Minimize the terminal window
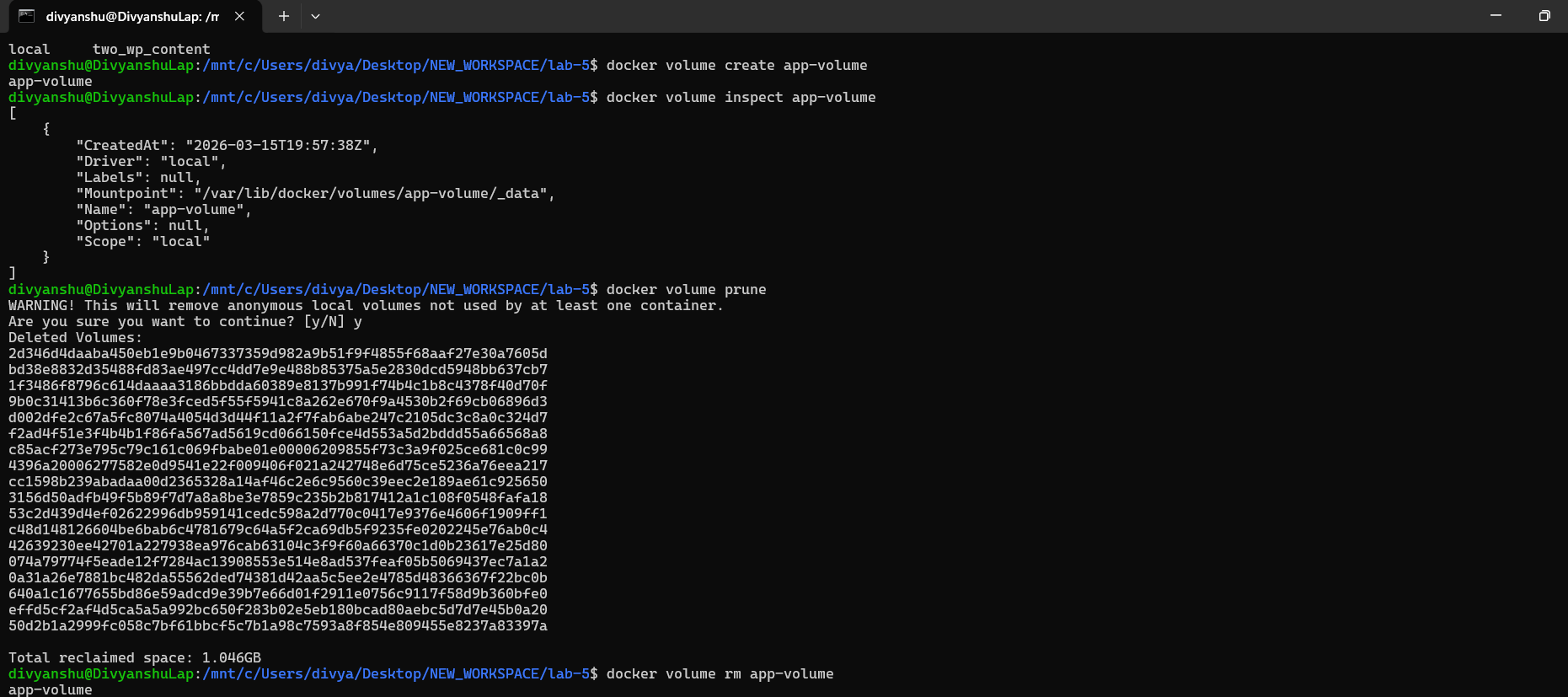The image size is (1568, 697). coord(1496,16)
